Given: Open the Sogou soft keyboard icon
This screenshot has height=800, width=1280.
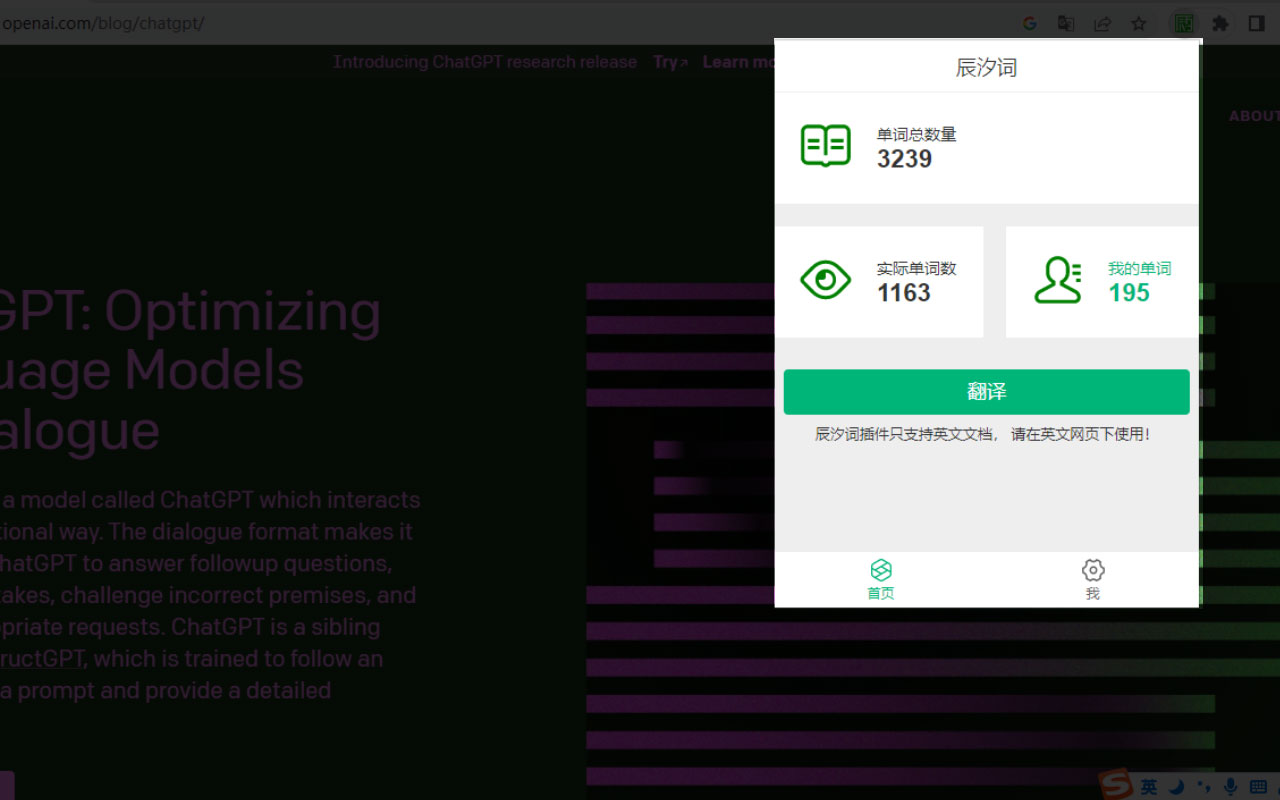Looking at the screenshot, I should 1258,787.
